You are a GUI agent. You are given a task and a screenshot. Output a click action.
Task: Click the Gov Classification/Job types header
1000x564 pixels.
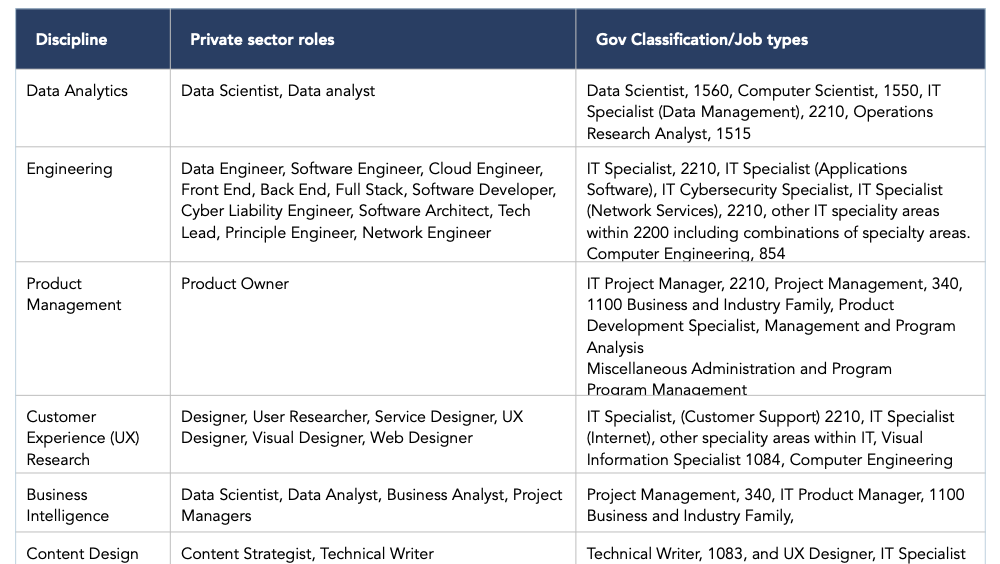(701, 40)
